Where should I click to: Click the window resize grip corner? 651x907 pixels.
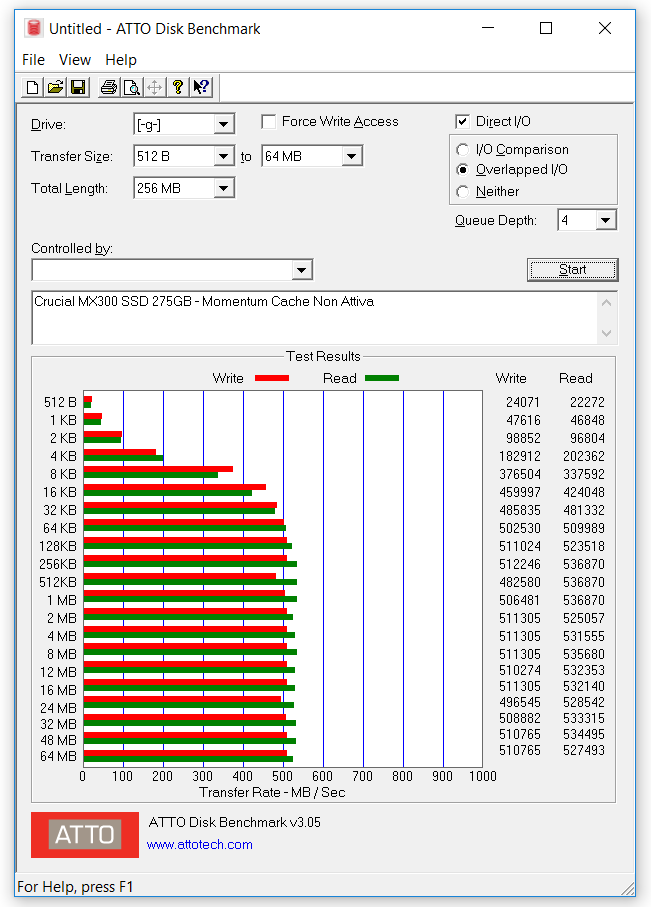pyautogui.click(x=628, y=888)
